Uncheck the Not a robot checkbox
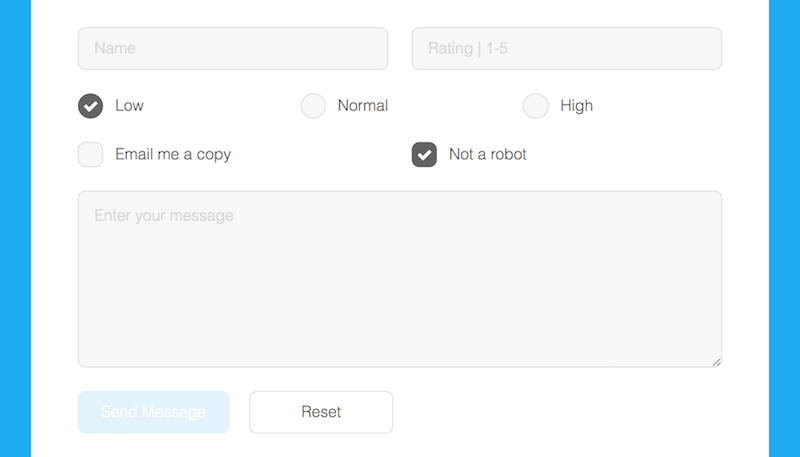The width and height of the screenshot is (800, 457). click(x=424, y=155)
